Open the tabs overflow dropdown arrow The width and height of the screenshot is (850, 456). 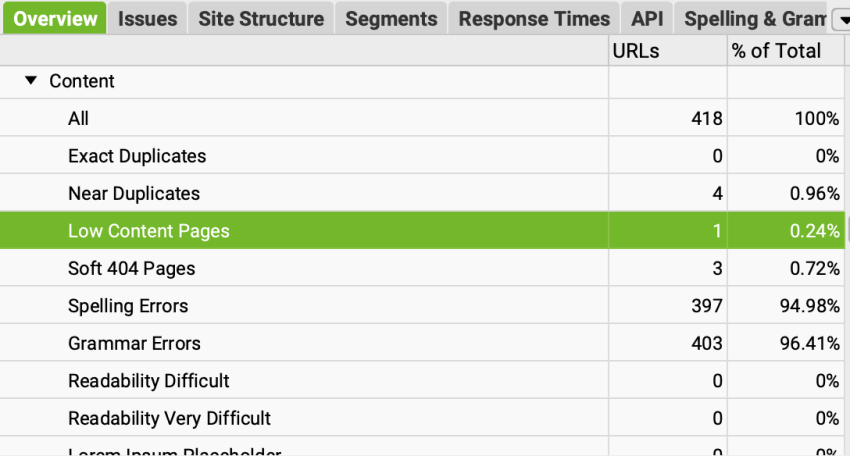click(839, 19)
